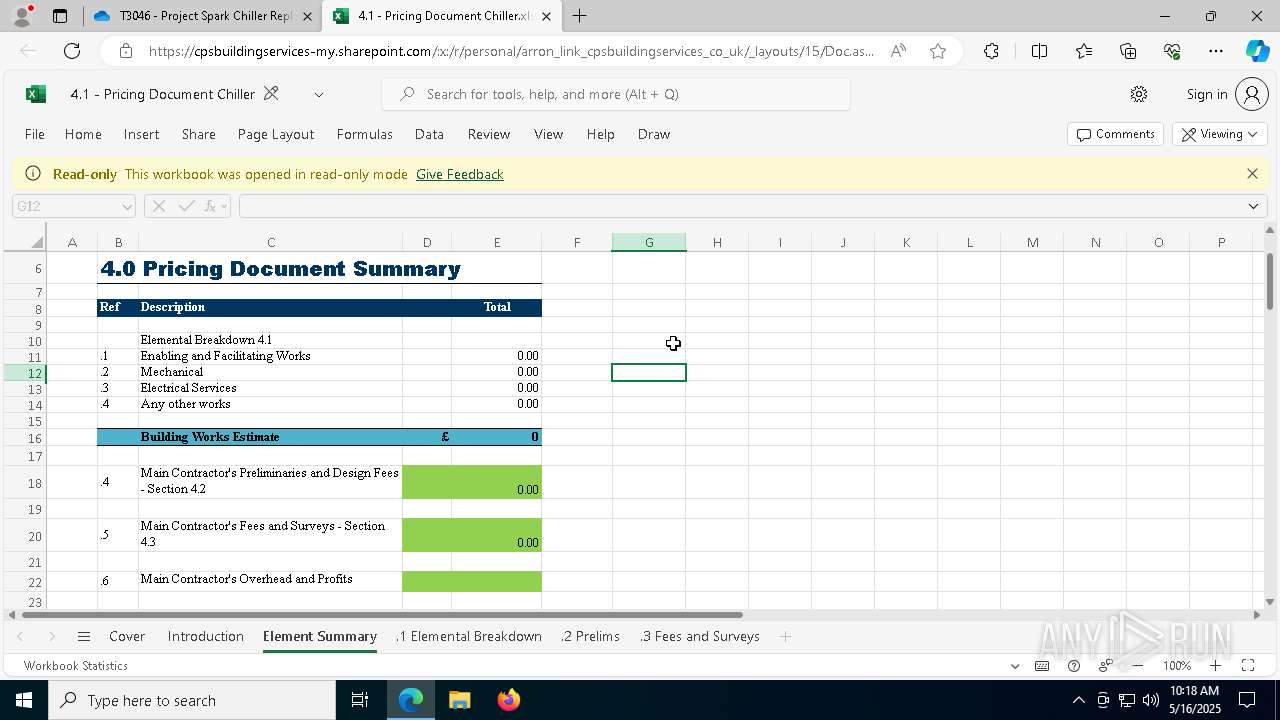Open help question mark in status bar
This screenshot has height=720, width=1280.
[1074, 666]
